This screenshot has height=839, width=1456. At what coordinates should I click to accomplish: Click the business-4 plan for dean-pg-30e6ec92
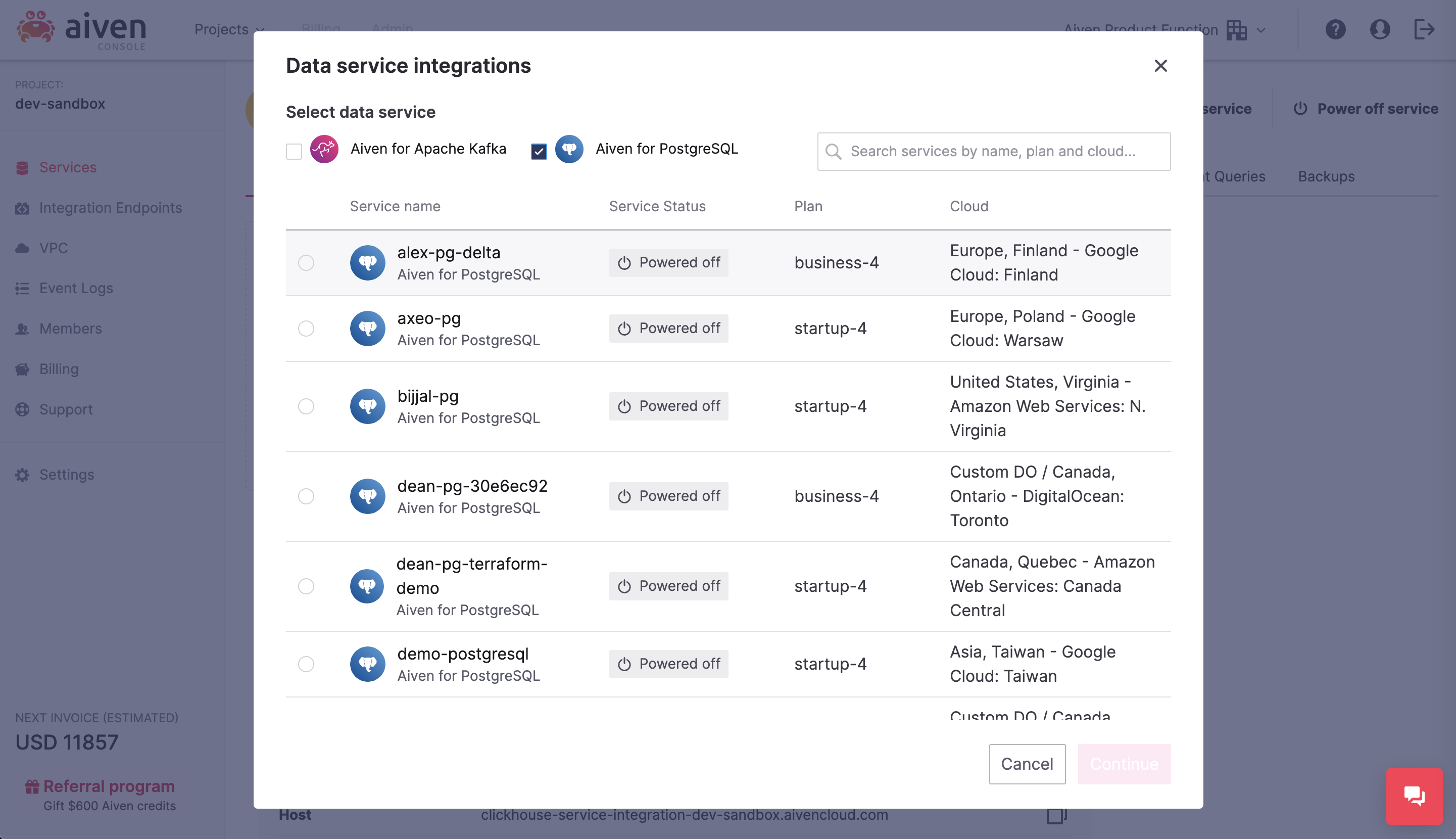(x=836, y=496)
